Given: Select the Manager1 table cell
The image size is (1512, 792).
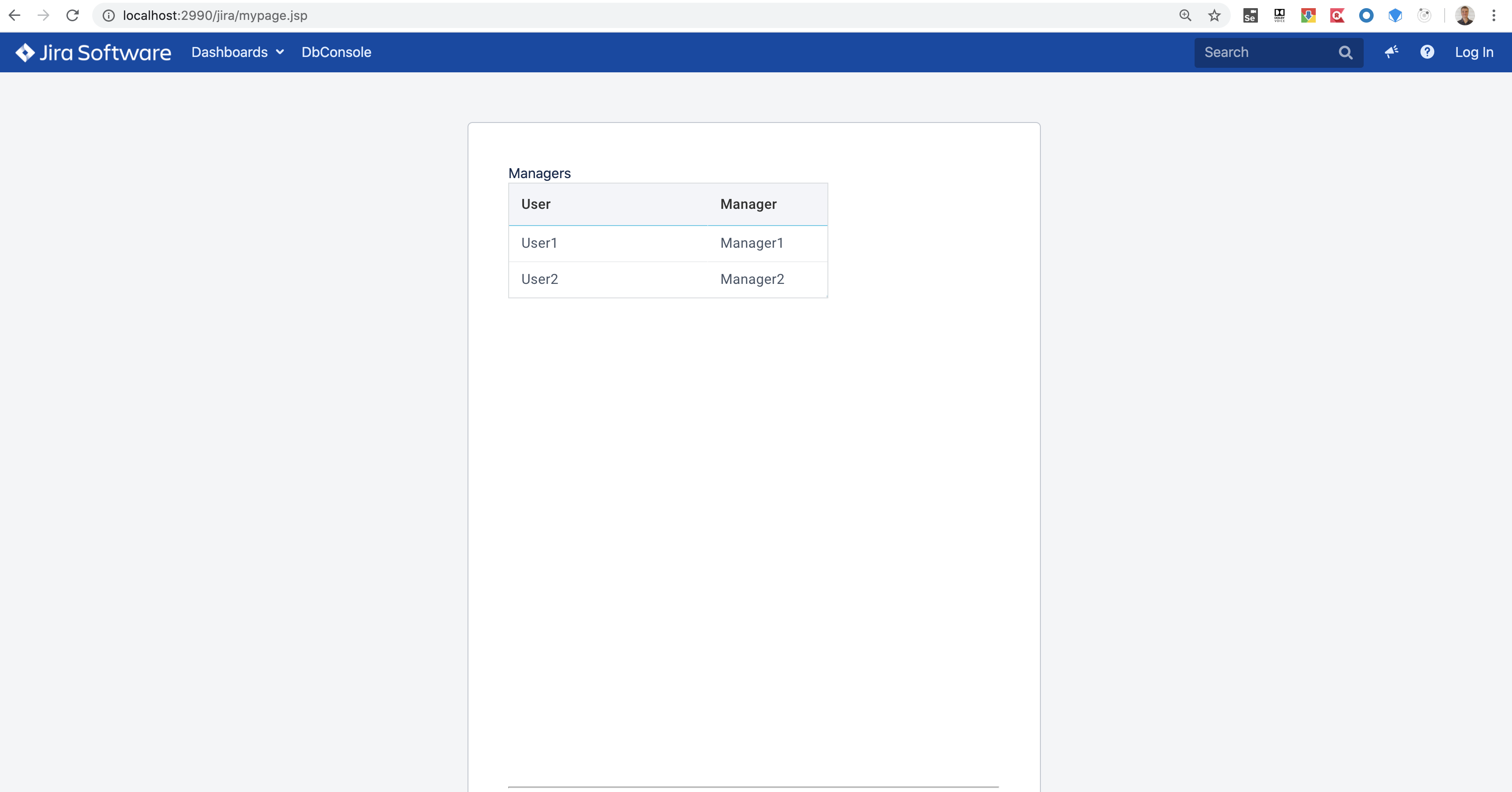Looking at the screenshot, I should tap(768, 244).
